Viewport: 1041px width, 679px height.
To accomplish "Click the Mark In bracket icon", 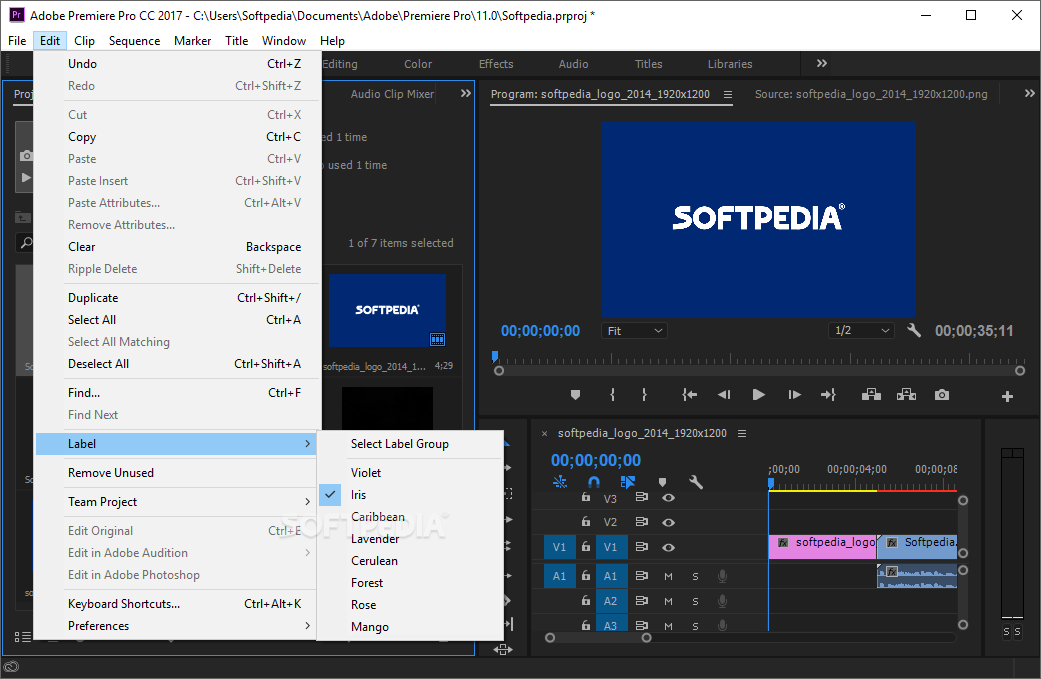I will [x=612, y=395].
